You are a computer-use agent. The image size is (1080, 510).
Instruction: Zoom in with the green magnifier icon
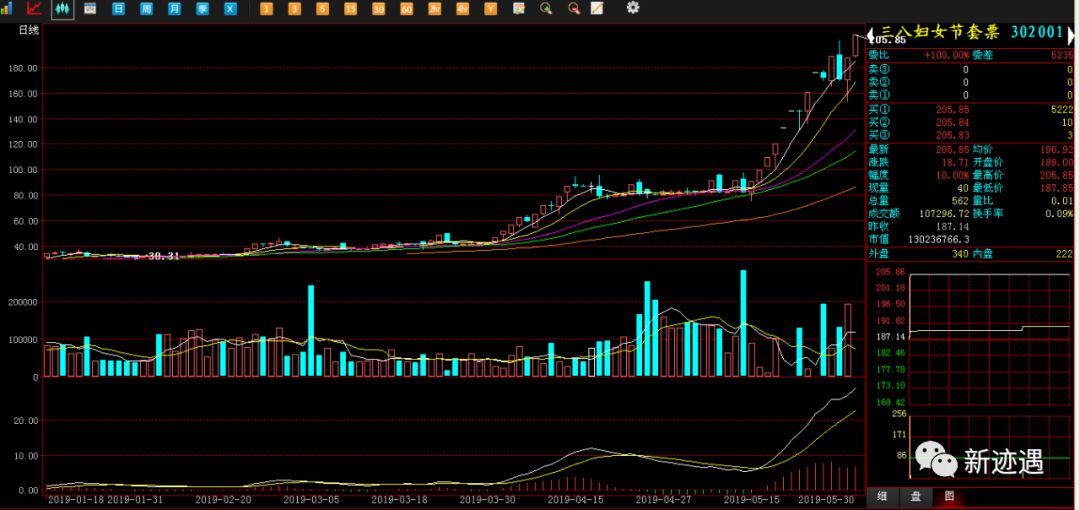pyautogui.click(x=546, y=8)
